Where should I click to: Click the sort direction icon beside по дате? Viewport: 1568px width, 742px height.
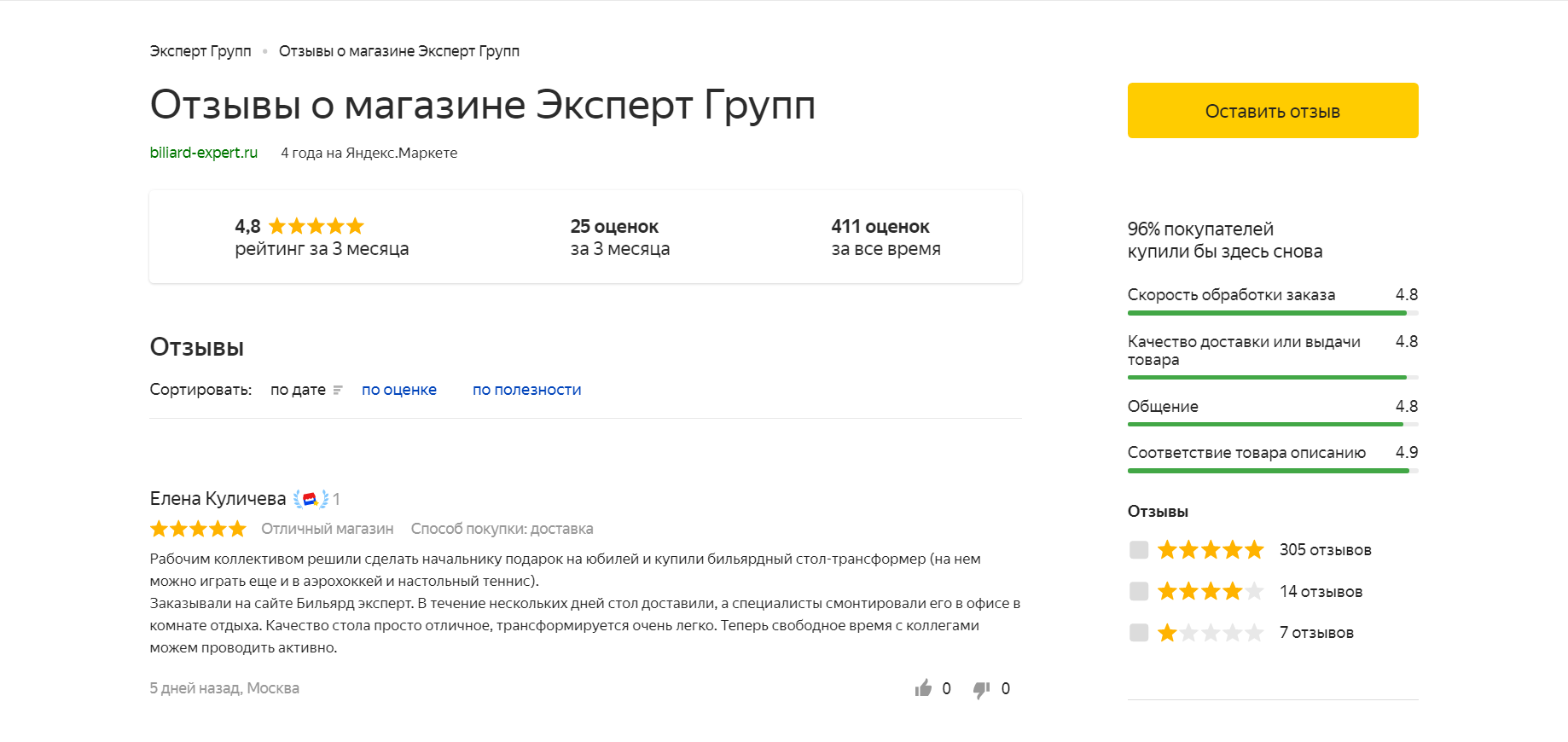tap(338, 390)
